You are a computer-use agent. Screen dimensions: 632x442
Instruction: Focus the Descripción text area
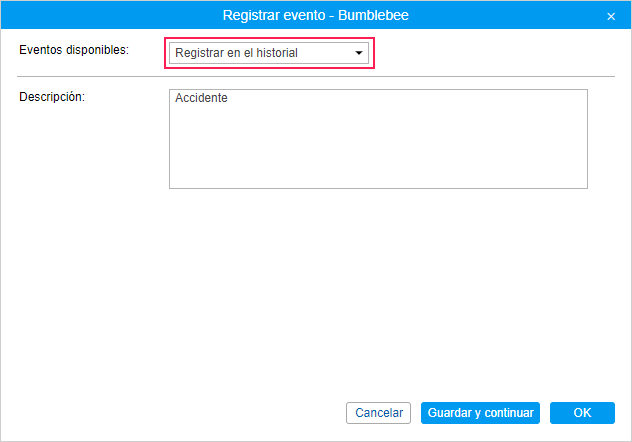pos(378,139)
